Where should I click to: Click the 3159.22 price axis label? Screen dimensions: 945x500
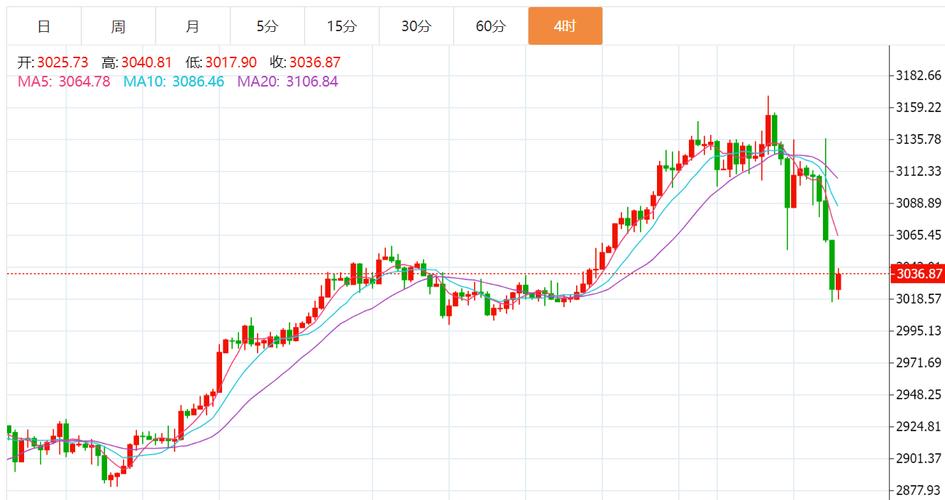pos(918,108)
